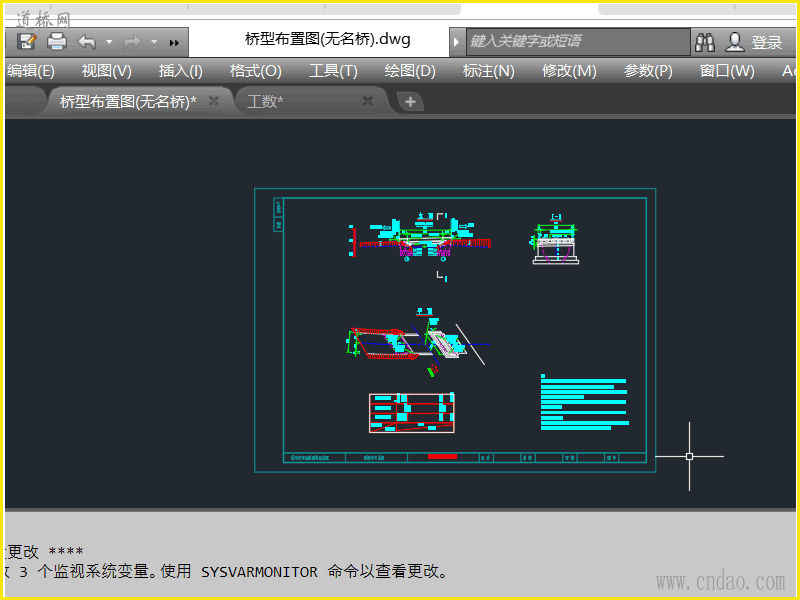Image resolution: width=800 pixels, height=600 pixels.
Task: Click the Undo arrow icon
Action: click(x=87, y=42)
